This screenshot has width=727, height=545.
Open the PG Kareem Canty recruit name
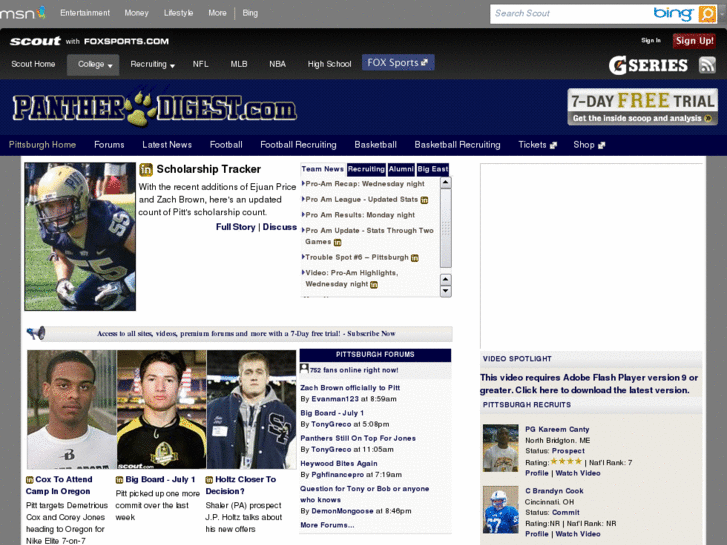557,430
